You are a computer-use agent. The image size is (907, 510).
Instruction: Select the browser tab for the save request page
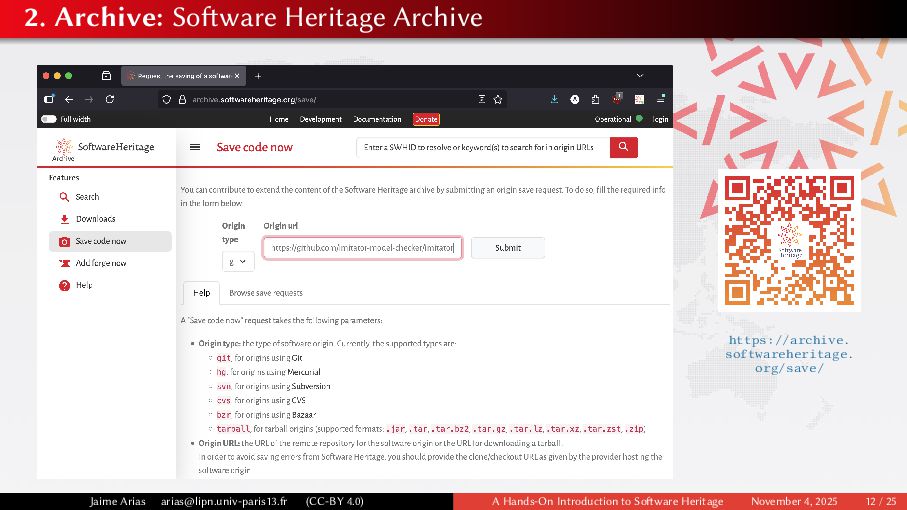[183, 76]
